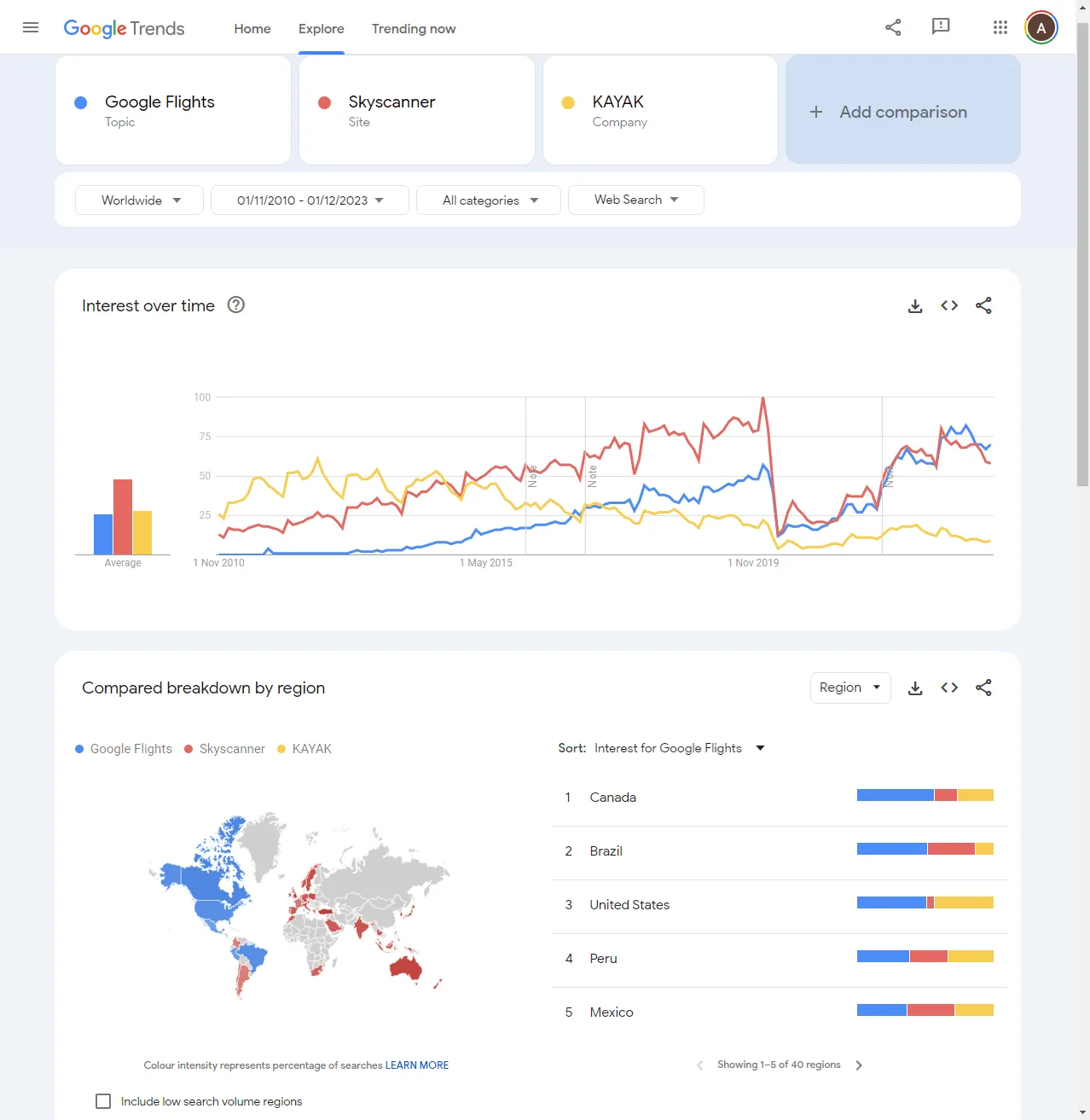Viewport: 1090px width, 1120px height.
Task: Open help for Interest over time
Action: click(236, 305)
